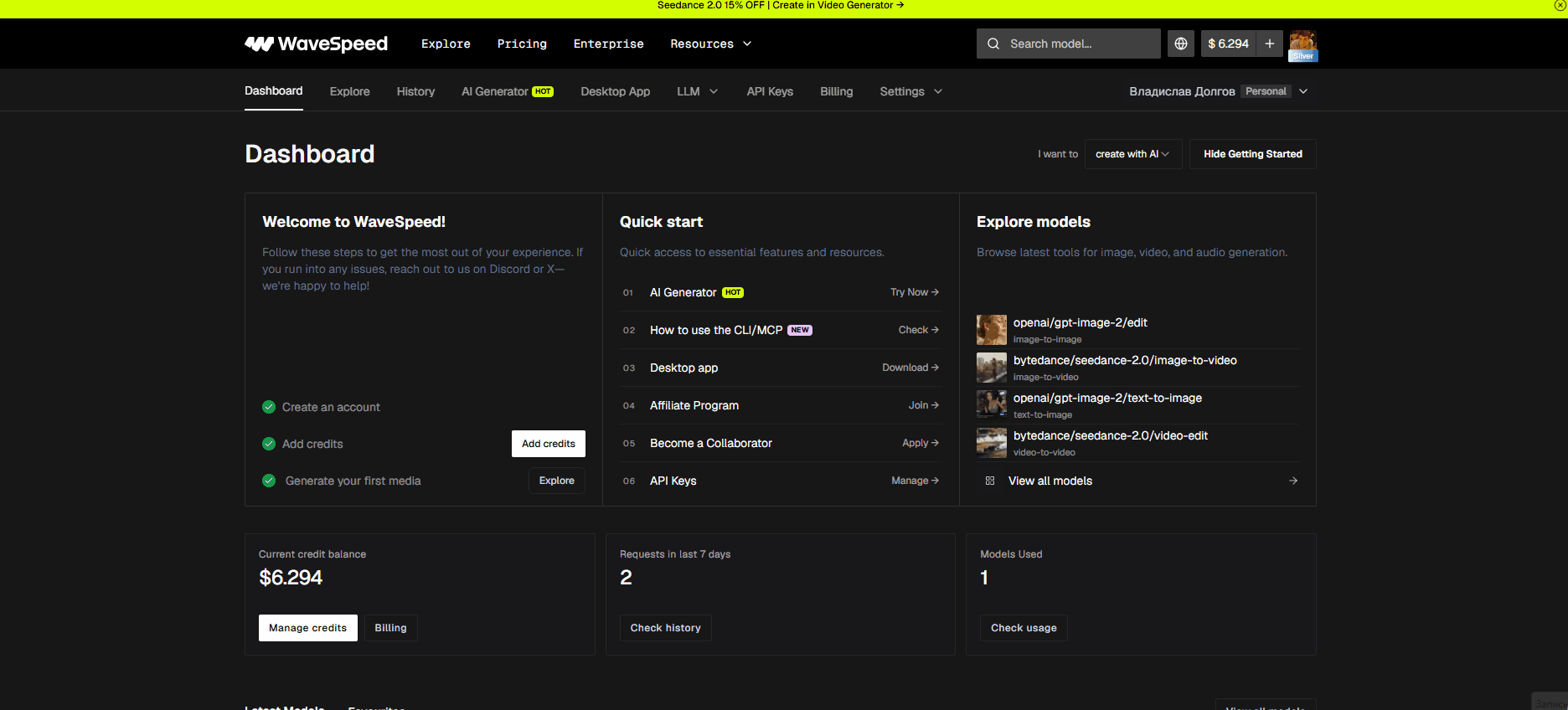Click the Check usage button
This screenshot has height=710, width=1568.
click(1024, 628)
